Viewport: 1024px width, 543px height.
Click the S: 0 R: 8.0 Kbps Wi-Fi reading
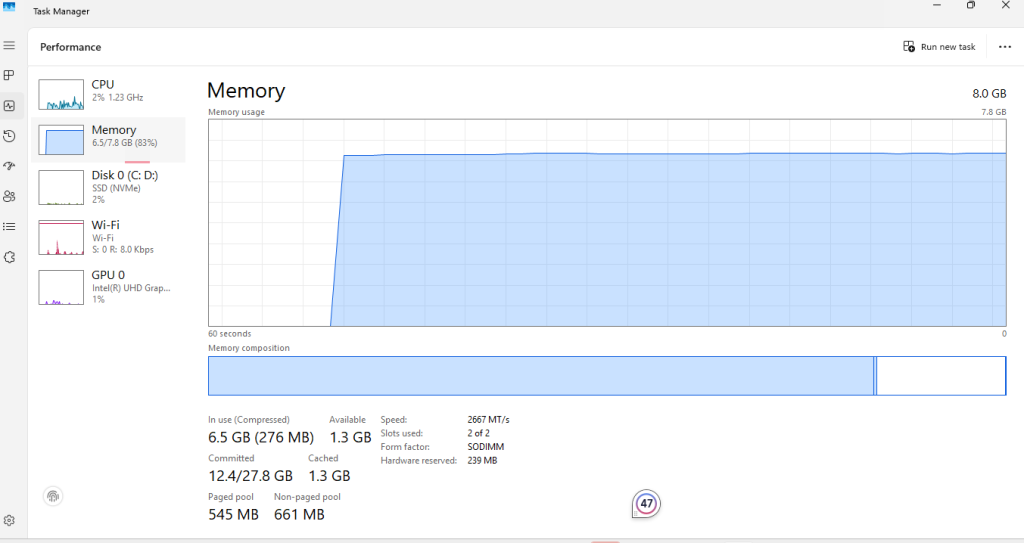(x=123, y=250)
